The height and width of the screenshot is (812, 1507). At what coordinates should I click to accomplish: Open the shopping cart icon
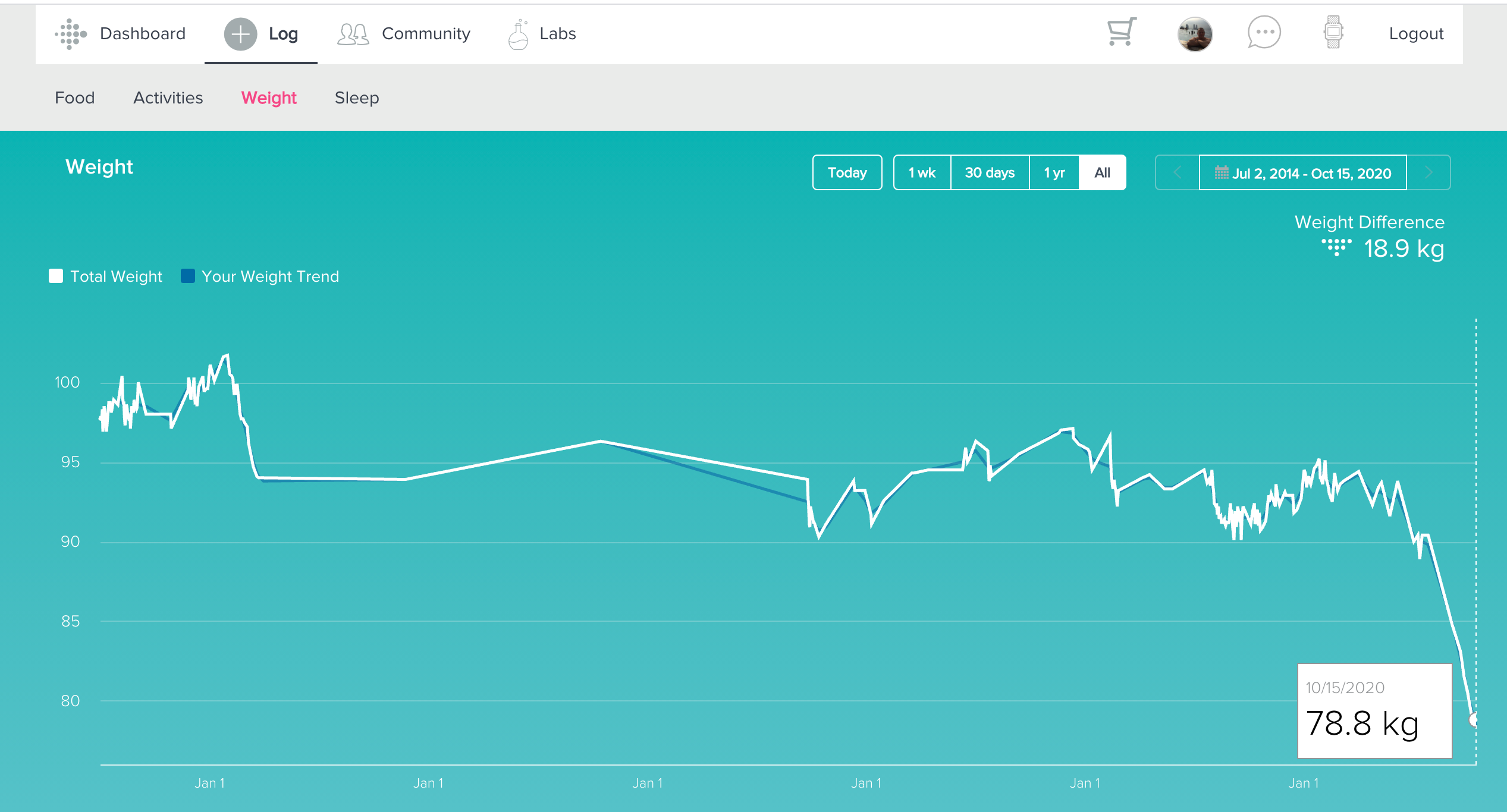[1121, 32]
